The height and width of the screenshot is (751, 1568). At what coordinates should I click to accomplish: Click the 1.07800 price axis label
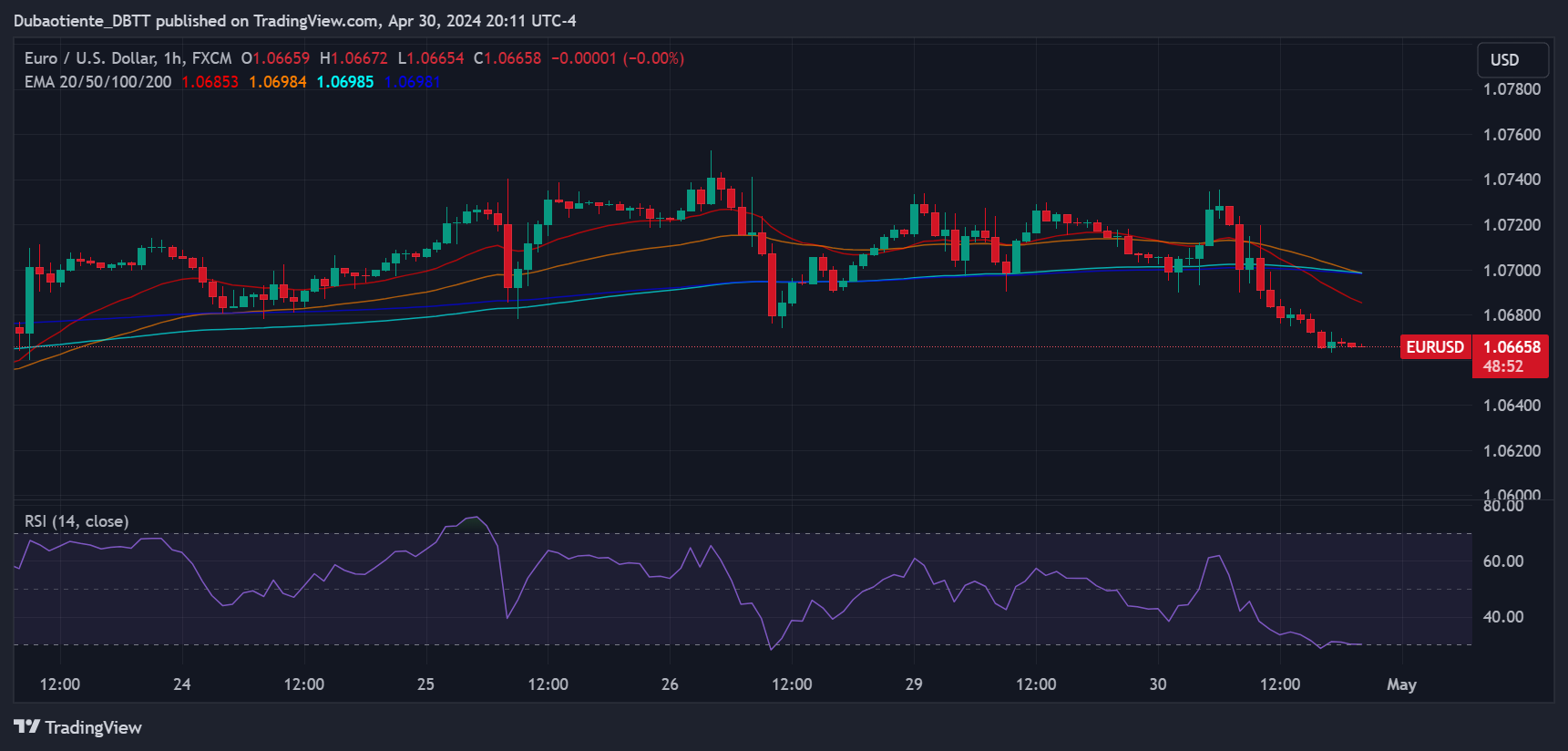(1512, 89)
